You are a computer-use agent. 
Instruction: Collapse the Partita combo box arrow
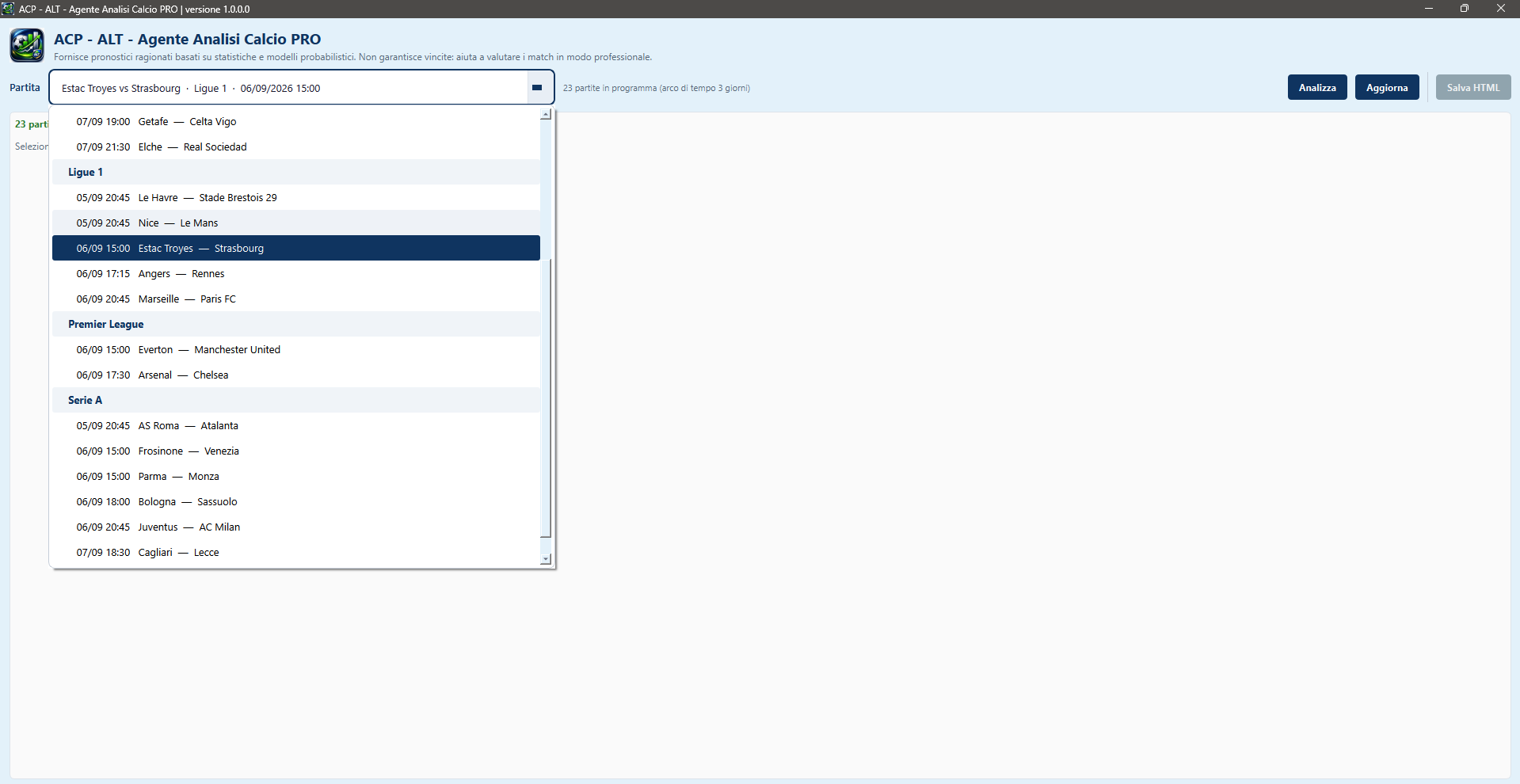pyautogui.click(x=537, y=88)
